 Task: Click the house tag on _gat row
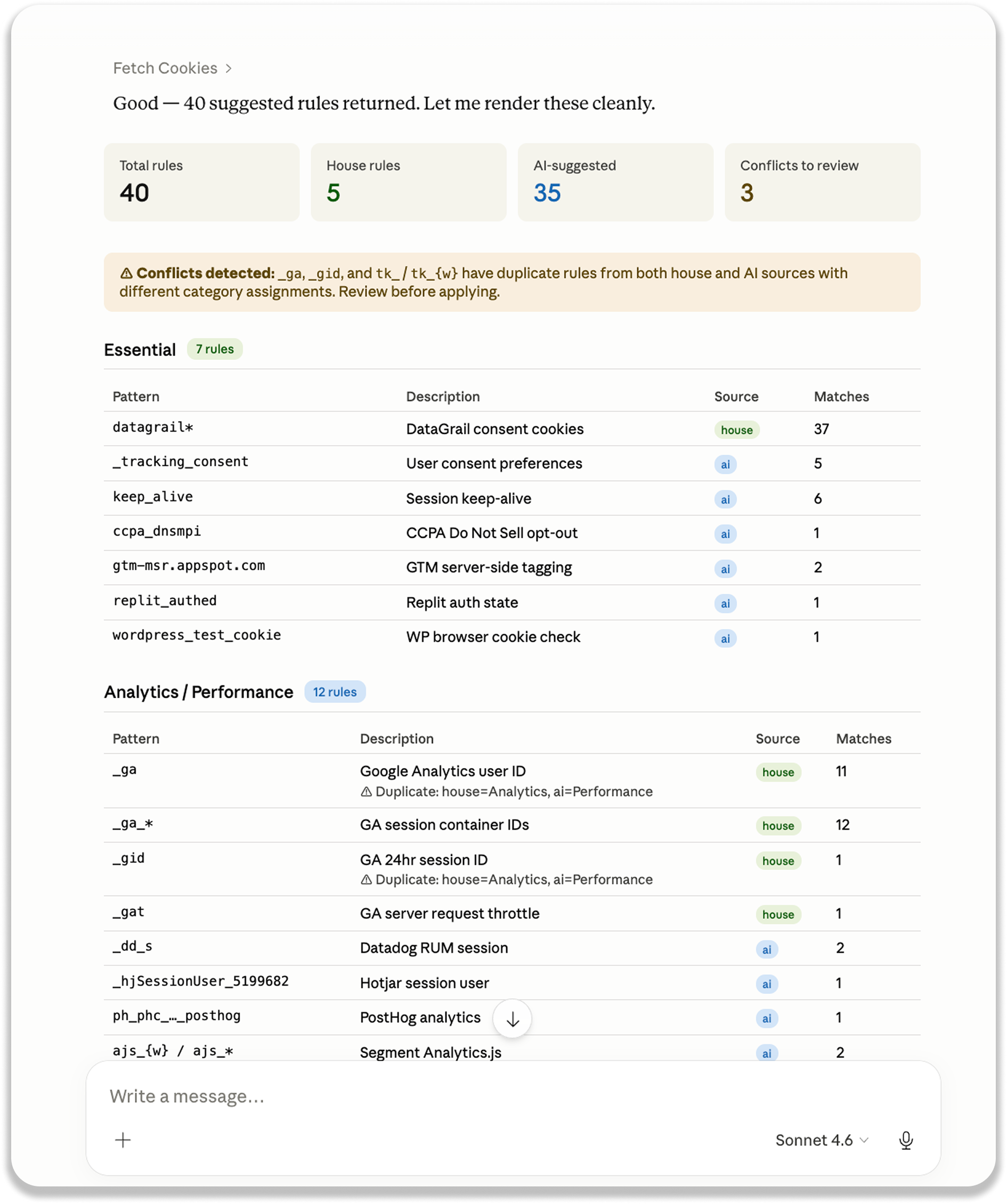778,915
